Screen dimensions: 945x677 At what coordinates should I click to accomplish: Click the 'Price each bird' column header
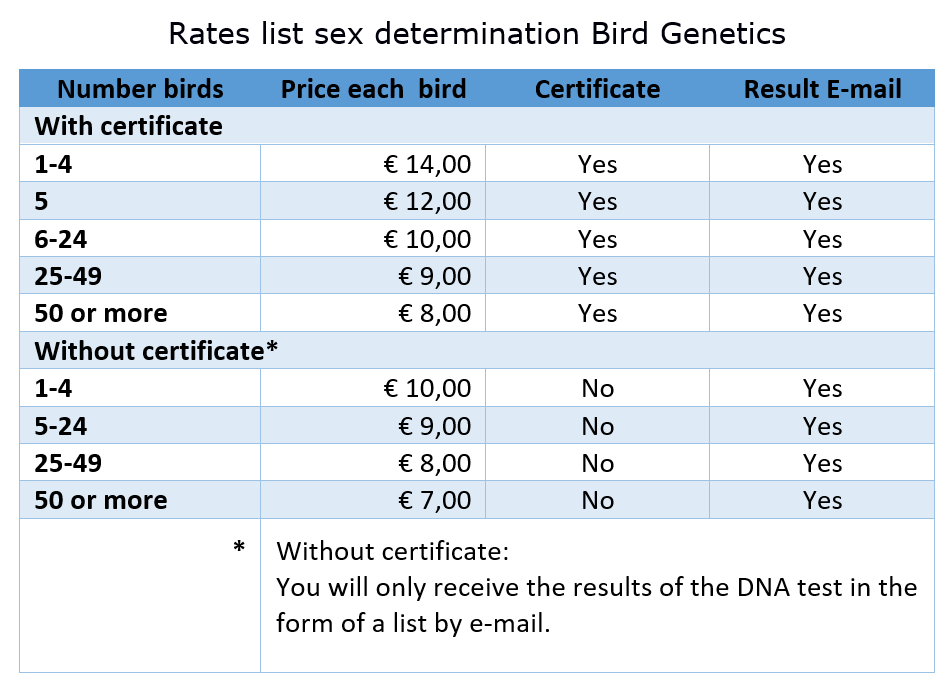click(373, 89)
